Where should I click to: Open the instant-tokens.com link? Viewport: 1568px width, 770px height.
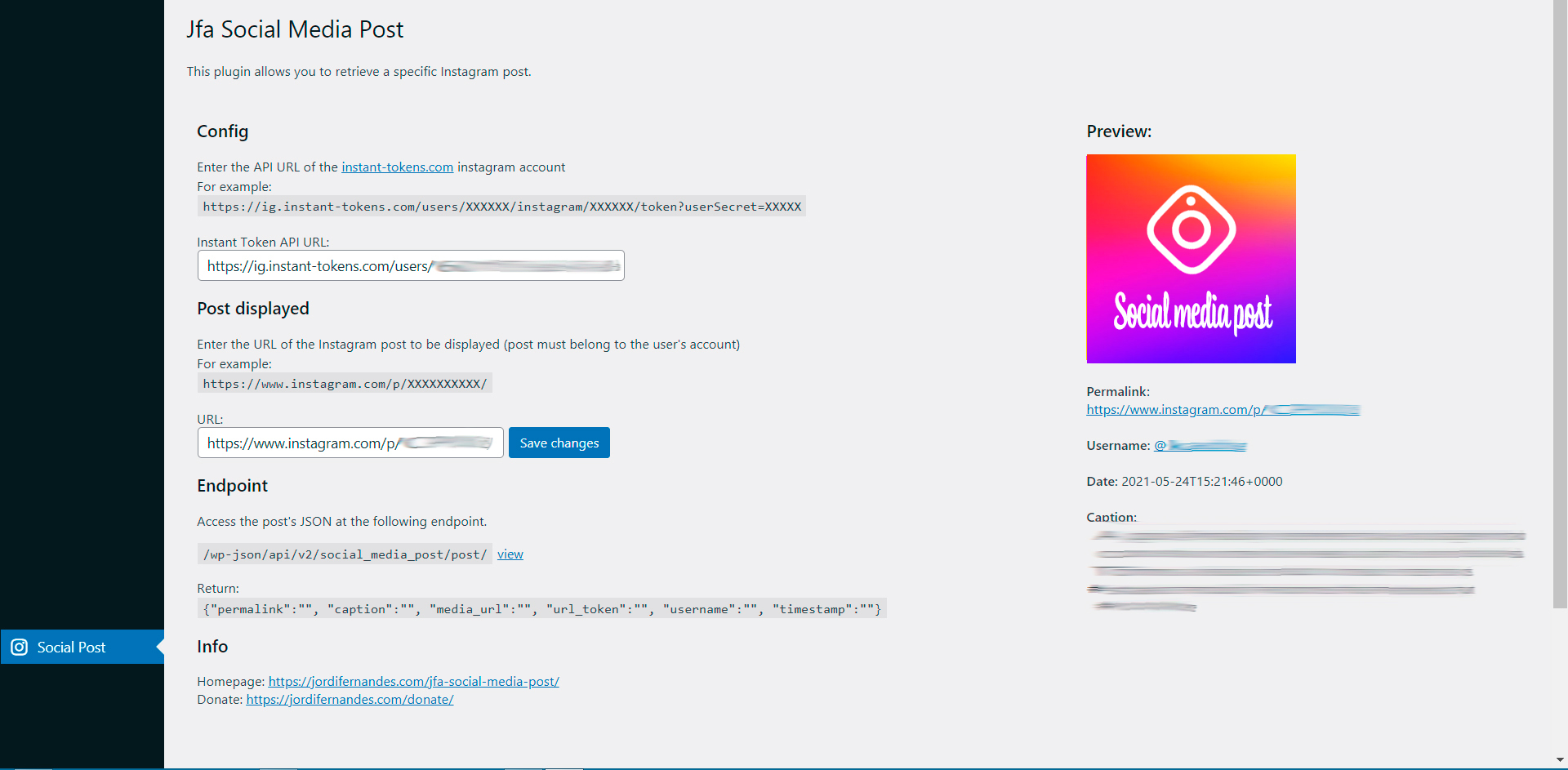[397, 167]
